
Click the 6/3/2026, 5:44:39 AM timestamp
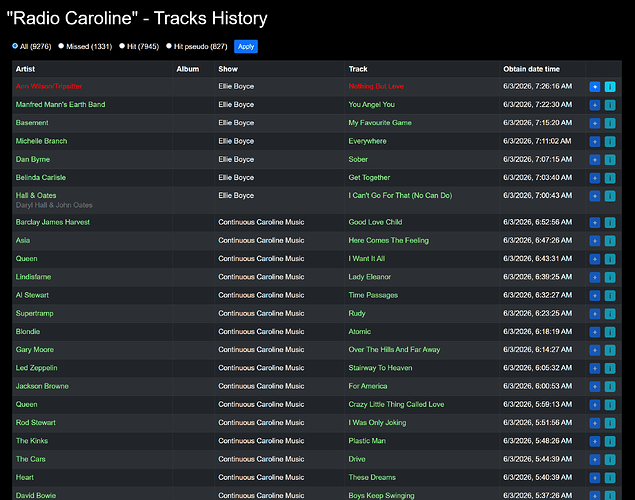click(x=537, y=459)
